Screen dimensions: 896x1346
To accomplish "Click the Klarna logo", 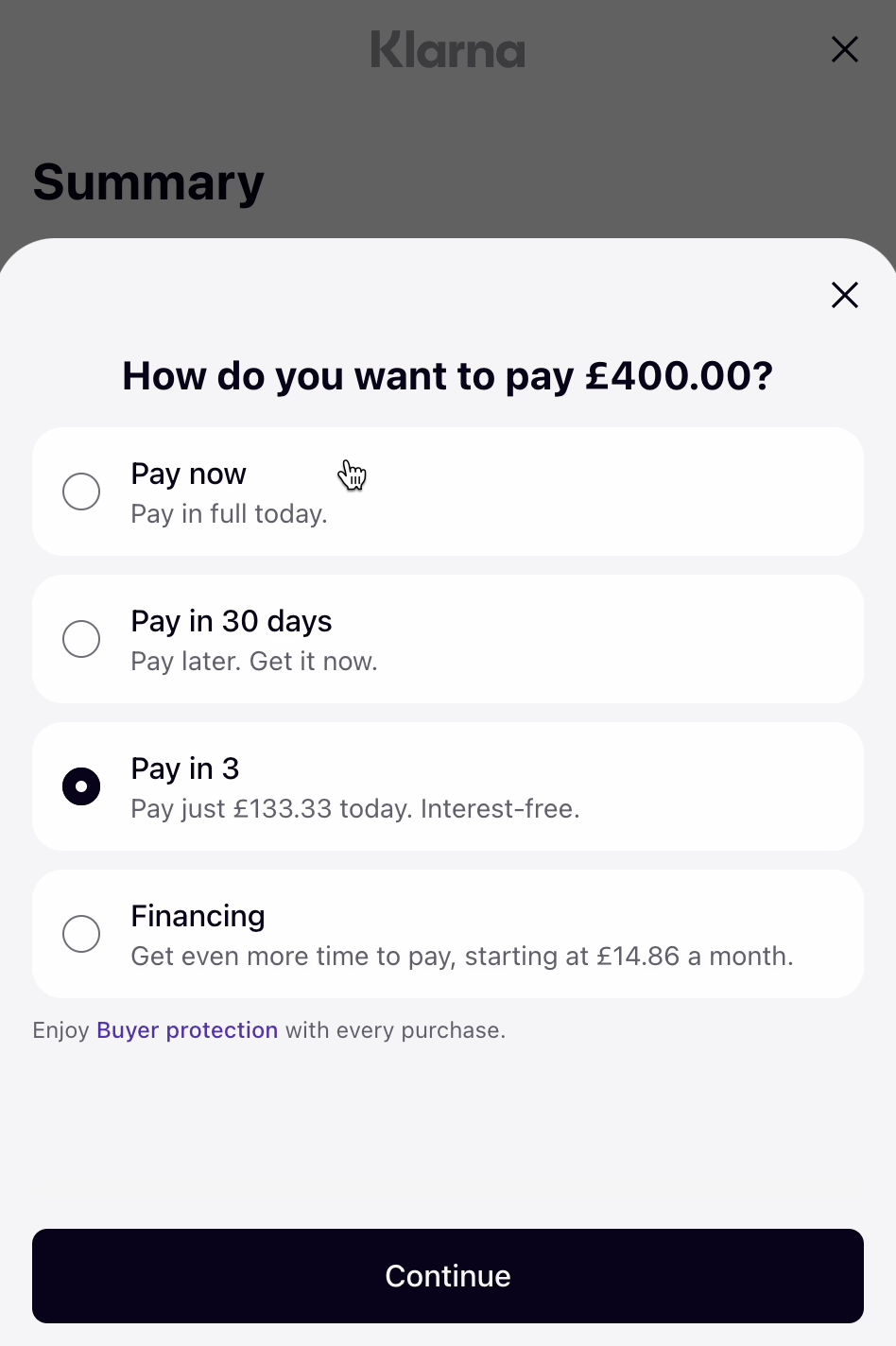I will pyautogui.click(x=448, y=50).
